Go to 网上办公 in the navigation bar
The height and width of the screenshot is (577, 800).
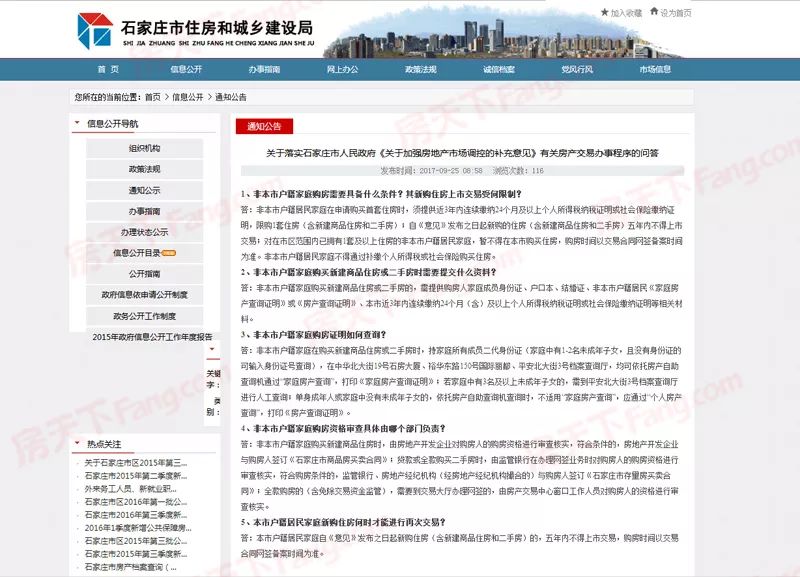tap(342, 69)
